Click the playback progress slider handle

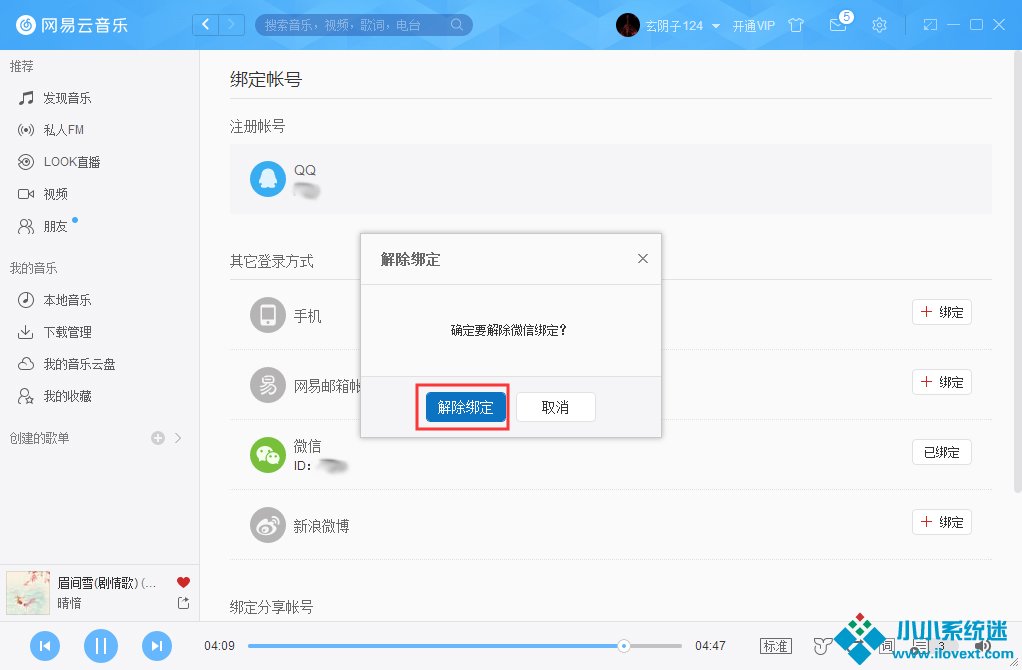624,646
